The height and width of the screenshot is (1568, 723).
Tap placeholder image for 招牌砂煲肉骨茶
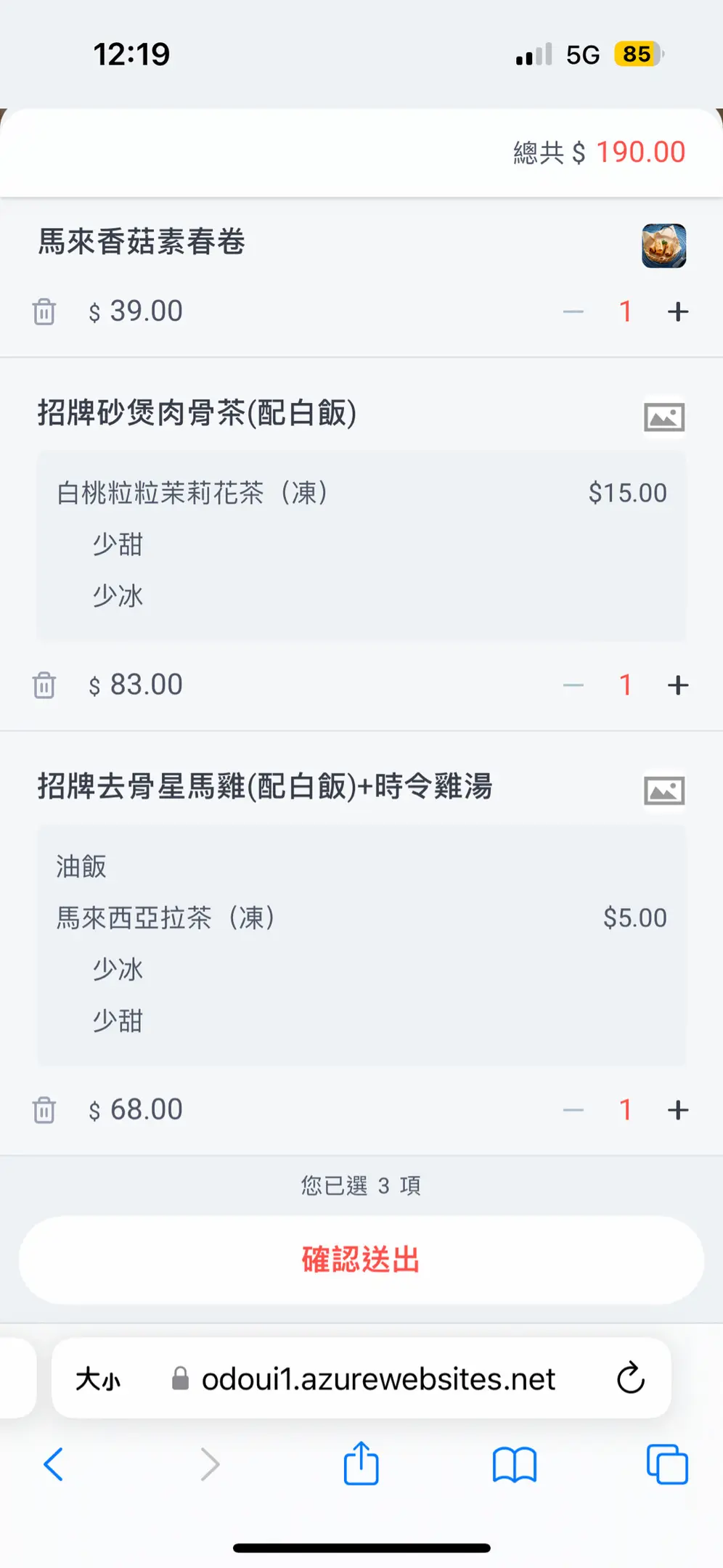[x=663, y=417]
